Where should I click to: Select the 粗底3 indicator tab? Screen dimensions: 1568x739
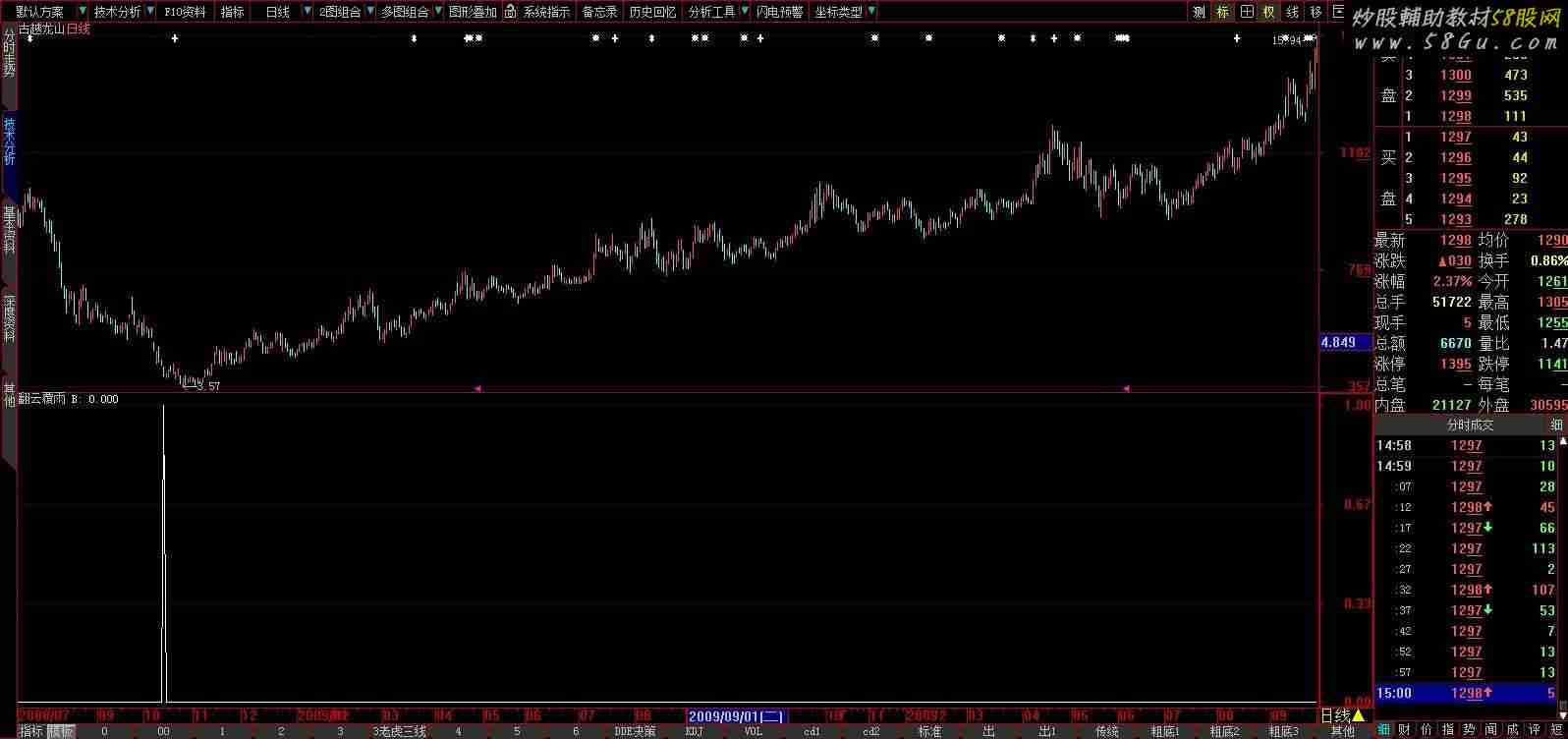(x=1283, y=731)
